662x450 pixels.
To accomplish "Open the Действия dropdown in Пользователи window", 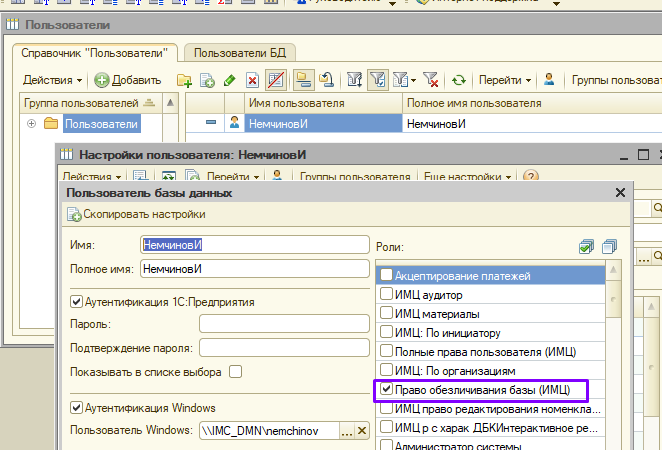I will coord(52,79).
